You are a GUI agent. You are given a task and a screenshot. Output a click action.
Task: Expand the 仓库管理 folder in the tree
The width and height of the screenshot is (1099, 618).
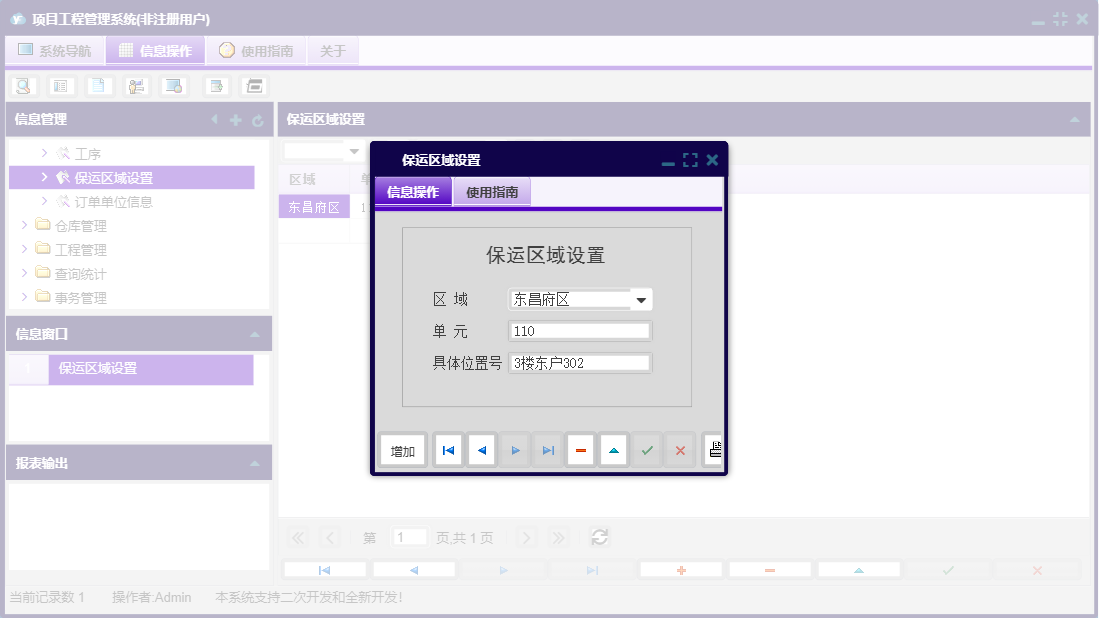(25, 224)
